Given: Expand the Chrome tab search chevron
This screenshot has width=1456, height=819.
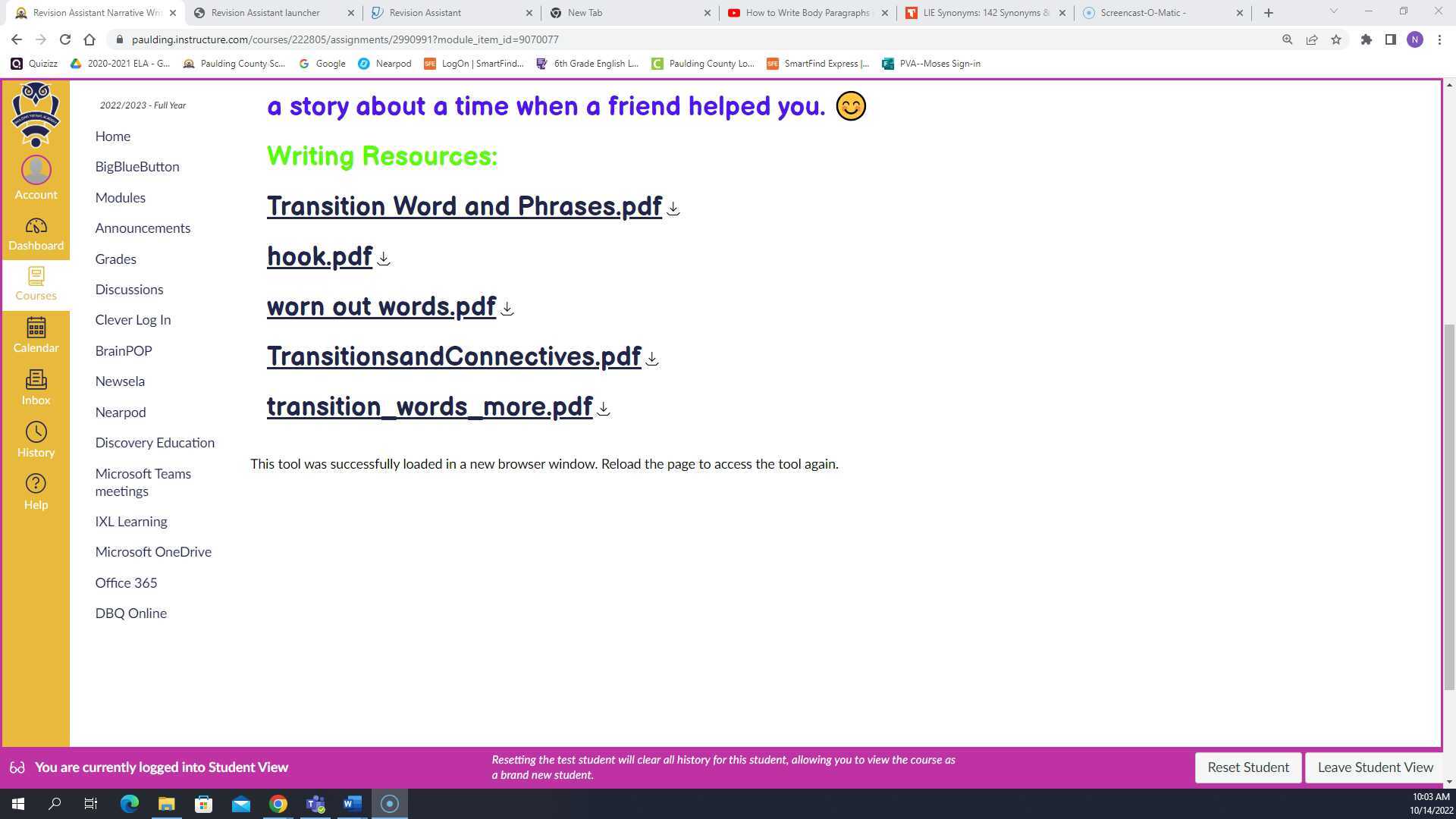Looking at the screenshot, I should coord(1333,11).
